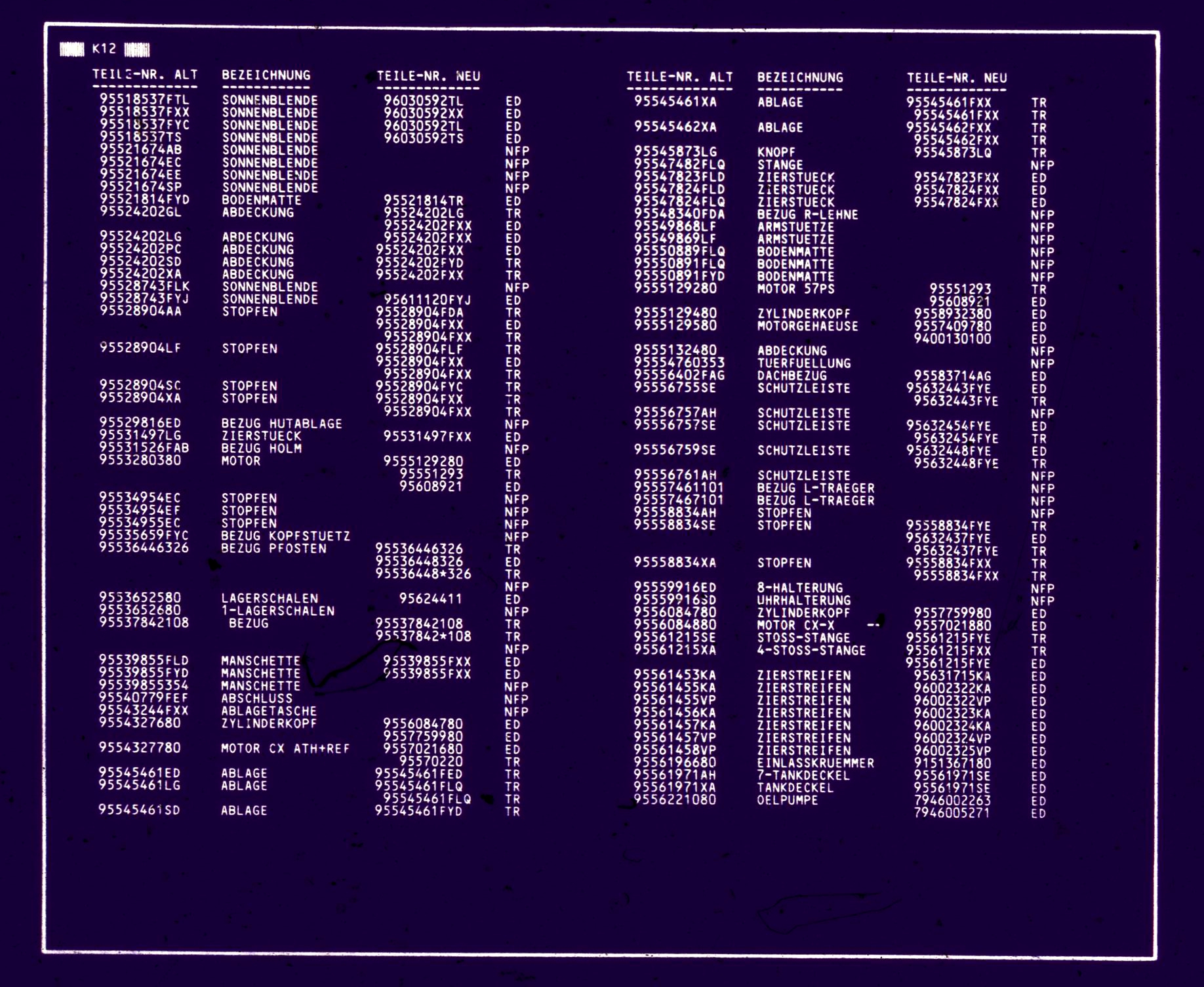
Task: Click the 1-LAGERSCHALEN description
Action: click(278, 611)
